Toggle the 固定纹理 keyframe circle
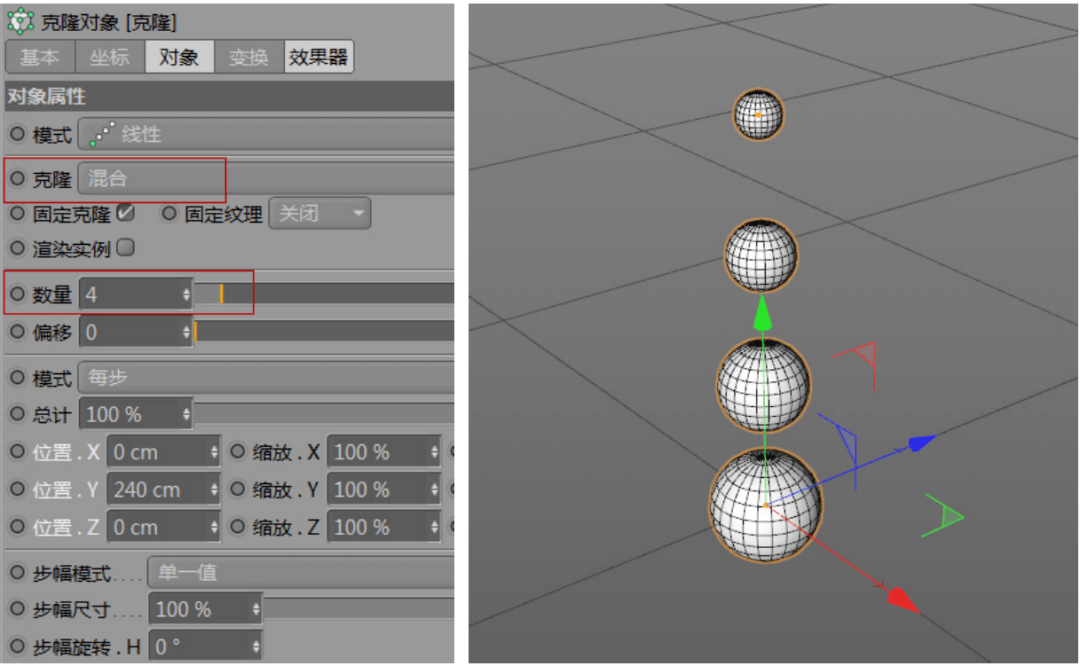1080x666 pixels. (169, 214)
